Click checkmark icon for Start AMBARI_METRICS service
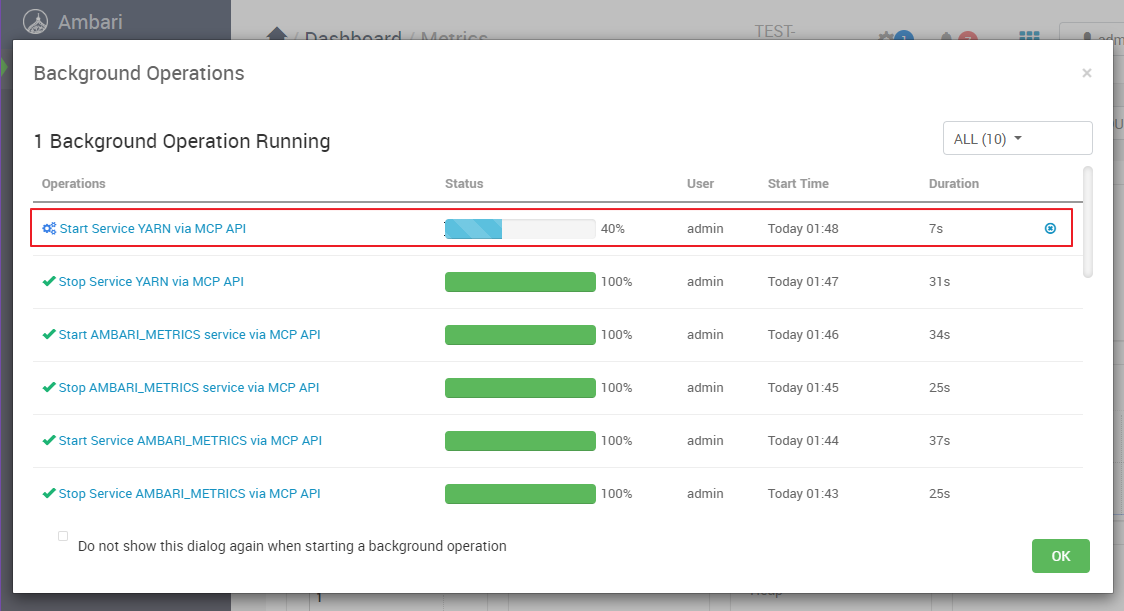 (x=49, y=335)
